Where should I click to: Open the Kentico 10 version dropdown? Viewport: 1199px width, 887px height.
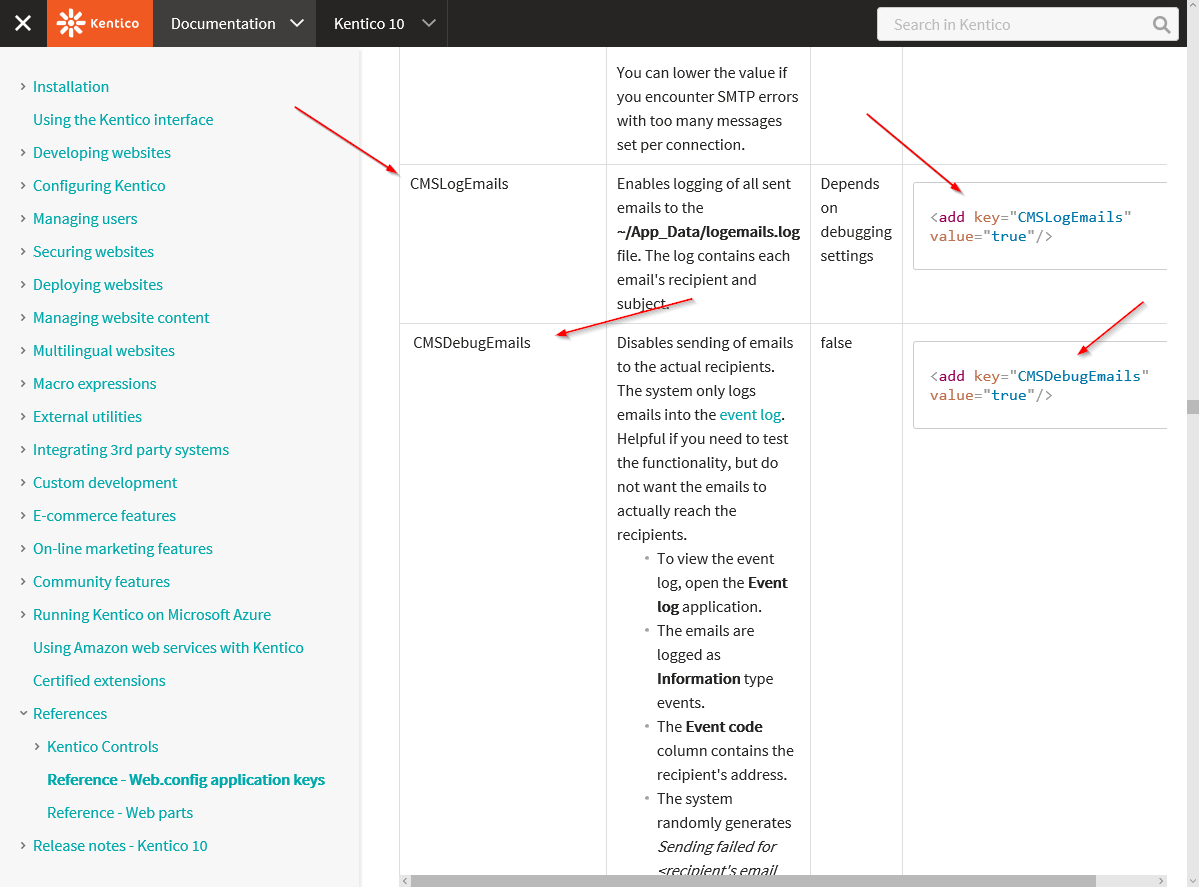(x=382, y=22)
